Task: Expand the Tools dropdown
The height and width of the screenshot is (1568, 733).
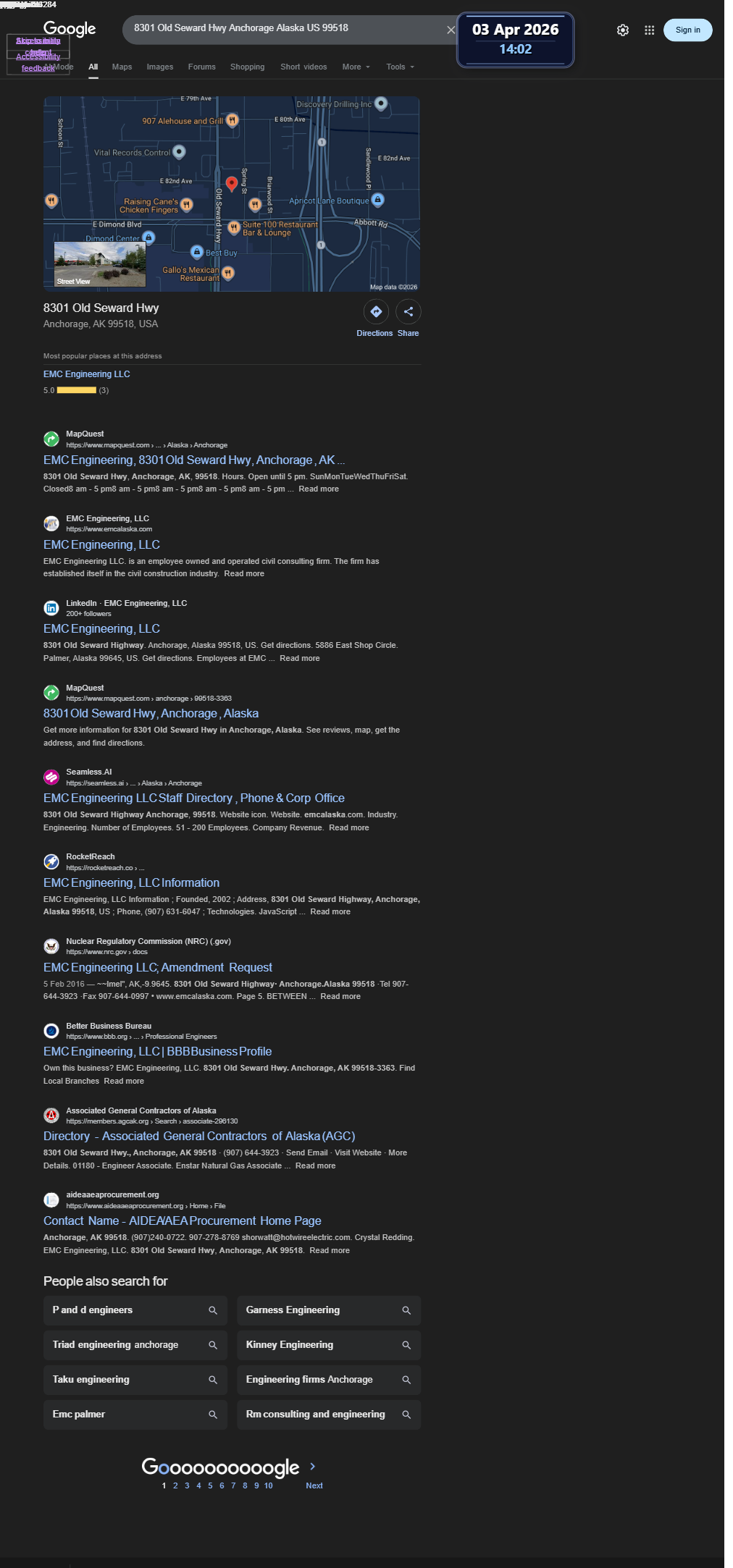Action: point(400,67)
